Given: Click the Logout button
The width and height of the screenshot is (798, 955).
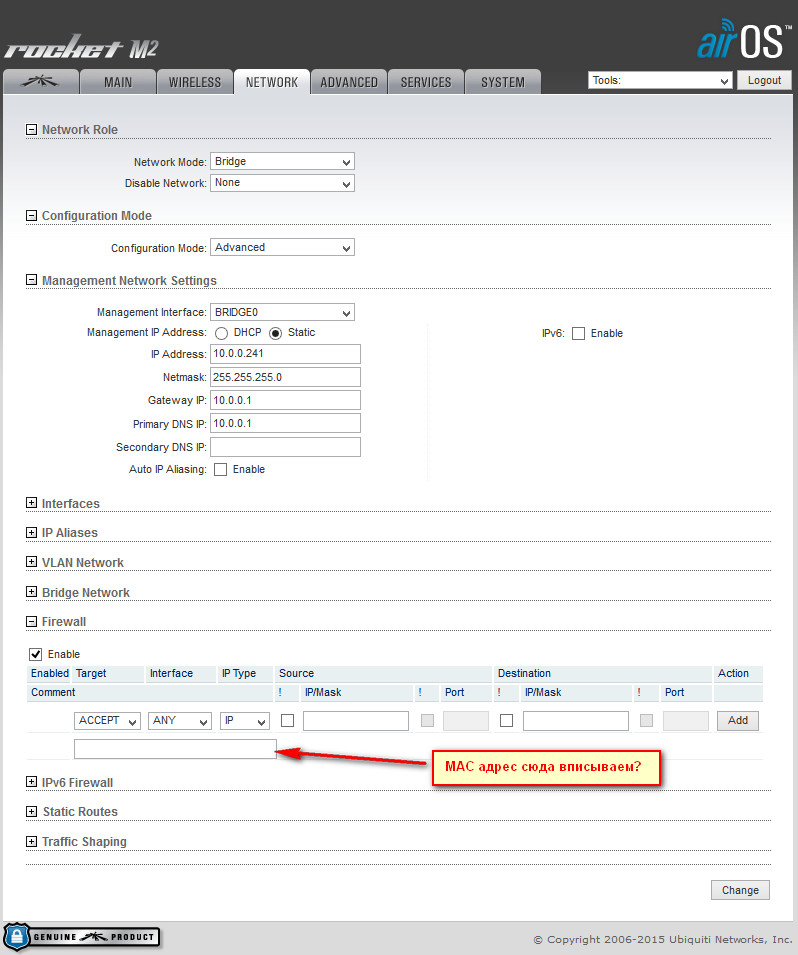Looking at the screenshot, I should point(764,80).
